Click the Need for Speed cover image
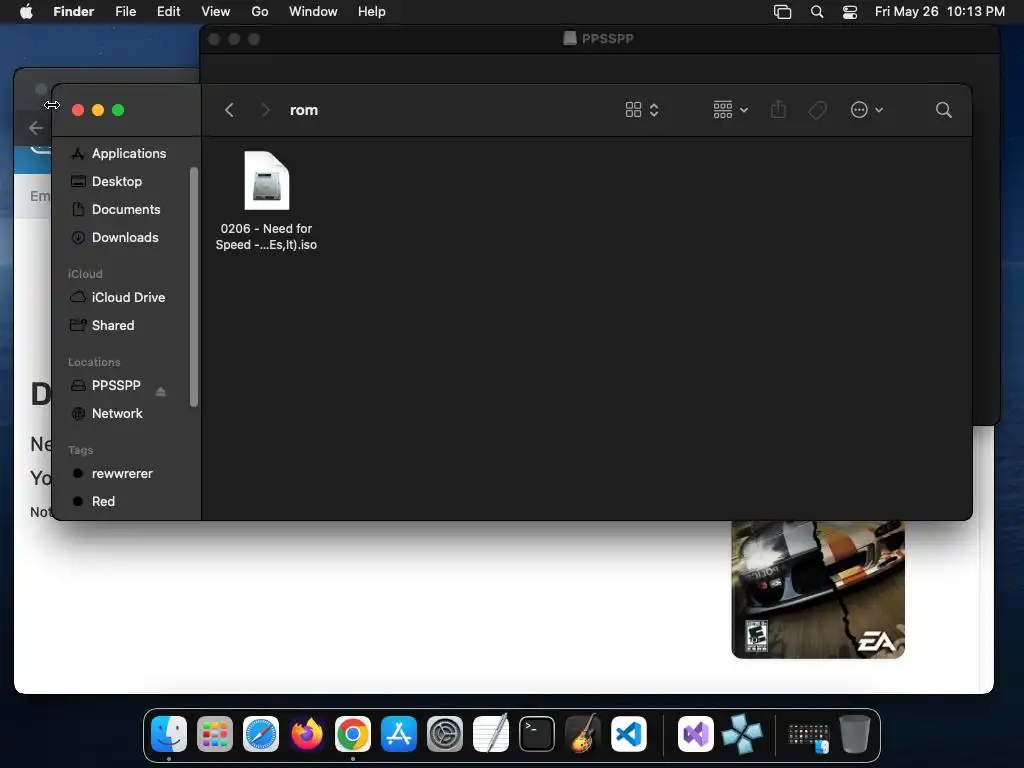The height and width of the screenshot is (768, 1024). coord(818,589)
